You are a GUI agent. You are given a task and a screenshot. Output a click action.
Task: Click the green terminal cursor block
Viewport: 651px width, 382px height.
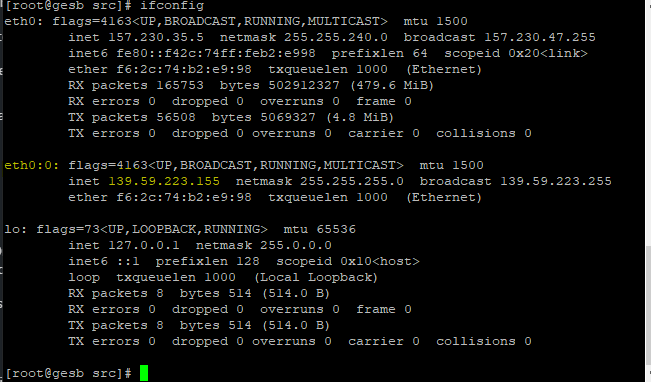pyautogui.click(x=144, y=373)
